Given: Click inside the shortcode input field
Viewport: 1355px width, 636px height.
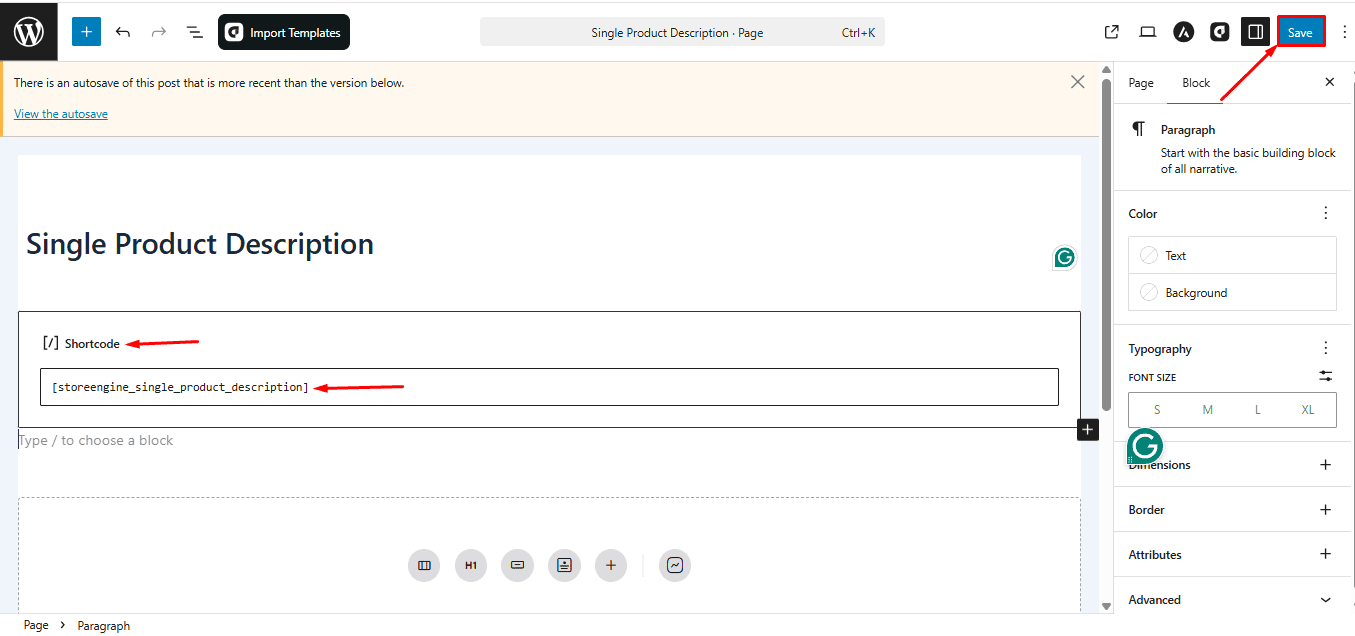Looking at the screenshot, I should 550,387.
